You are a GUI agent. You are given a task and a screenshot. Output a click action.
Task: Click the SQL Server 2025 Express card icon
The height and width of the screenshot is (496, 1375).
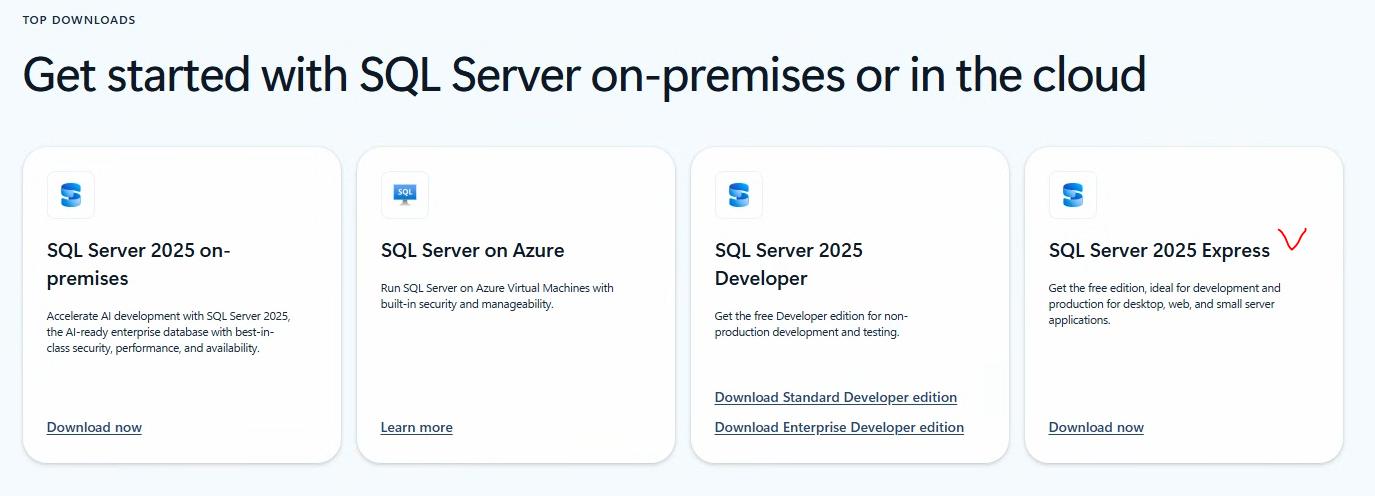pos(1073,195)
